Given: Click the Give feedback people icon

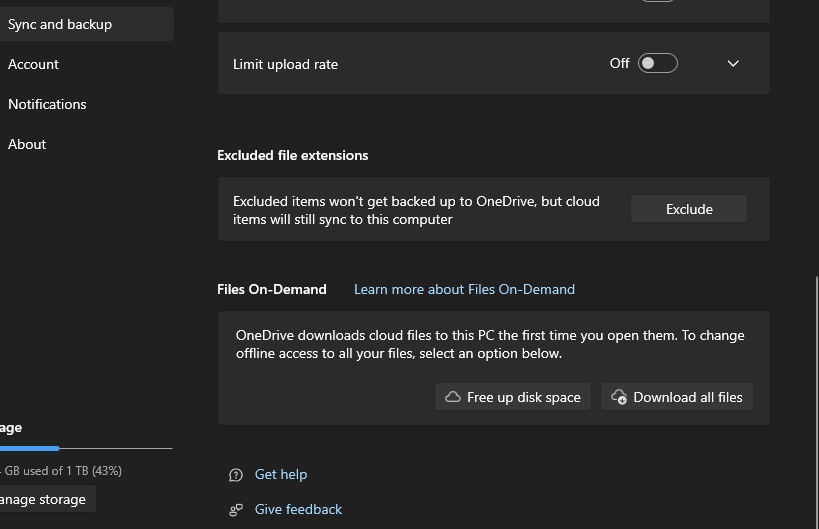Looking at the screenshot, I should pyautogui.click(x=236, y=510).
